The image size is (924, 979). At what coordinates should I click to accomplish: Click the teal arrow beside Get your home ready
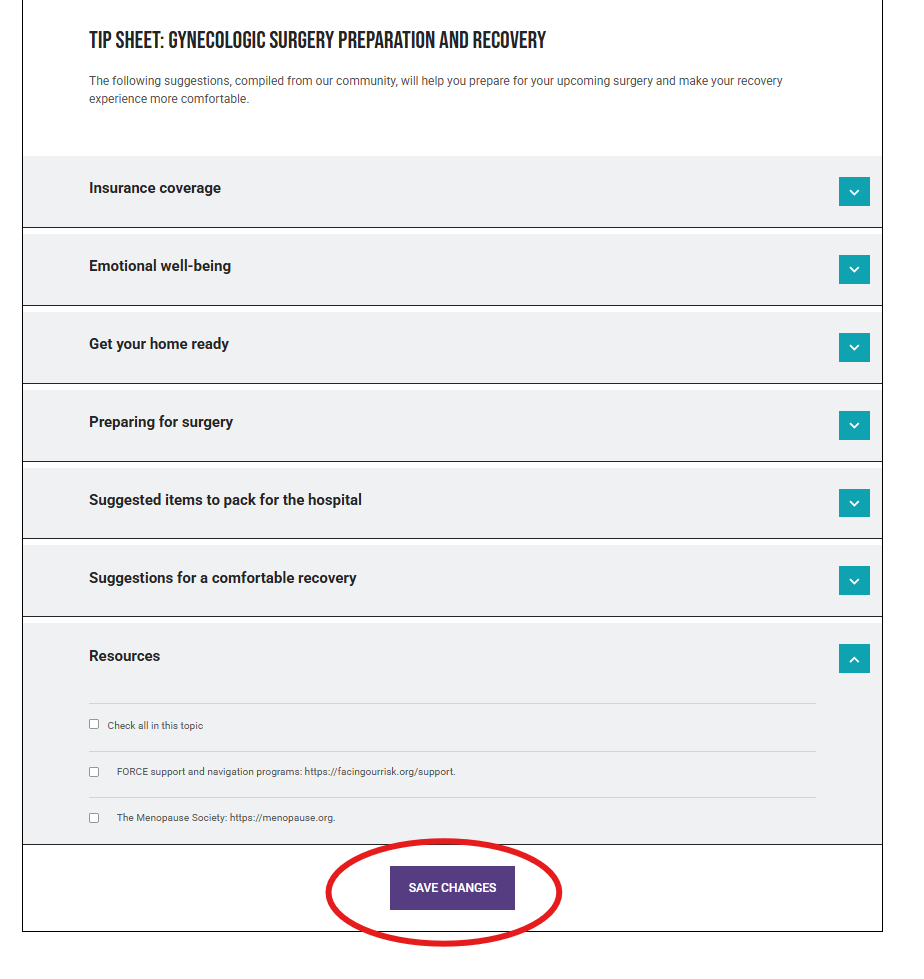coord(854,347)
